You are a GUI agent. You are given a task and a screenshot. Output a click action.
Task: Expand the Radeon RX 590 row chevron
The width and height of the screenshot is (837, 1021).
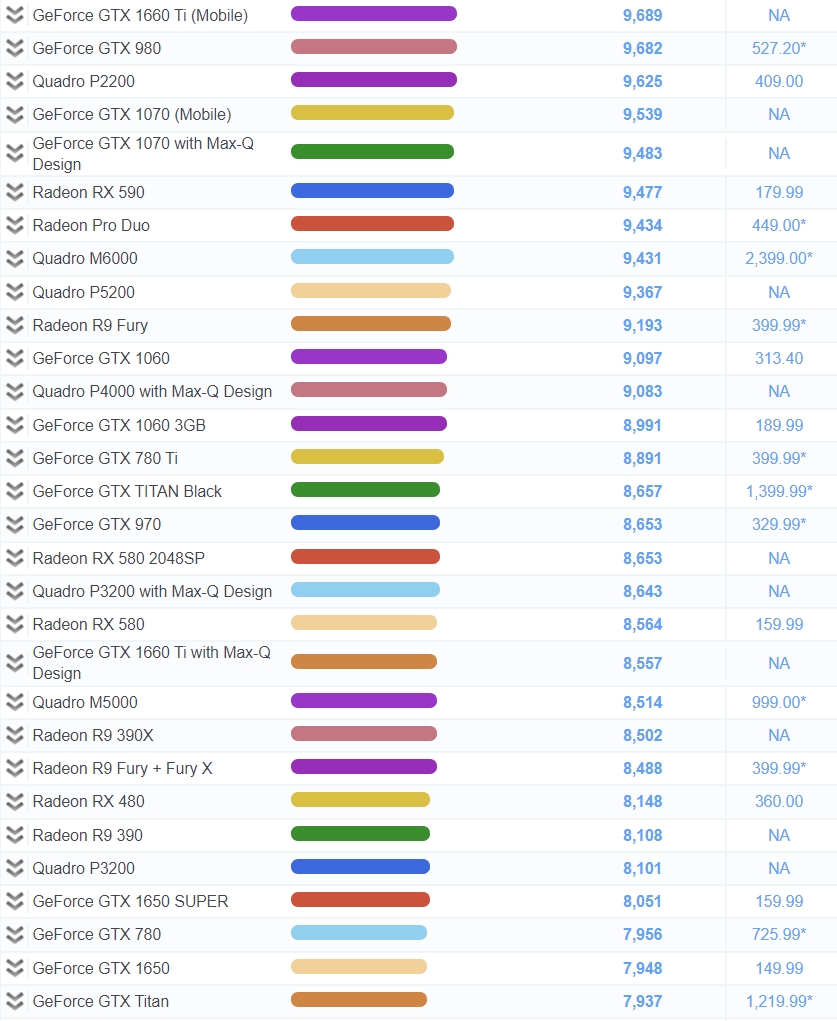coord(14,192)
